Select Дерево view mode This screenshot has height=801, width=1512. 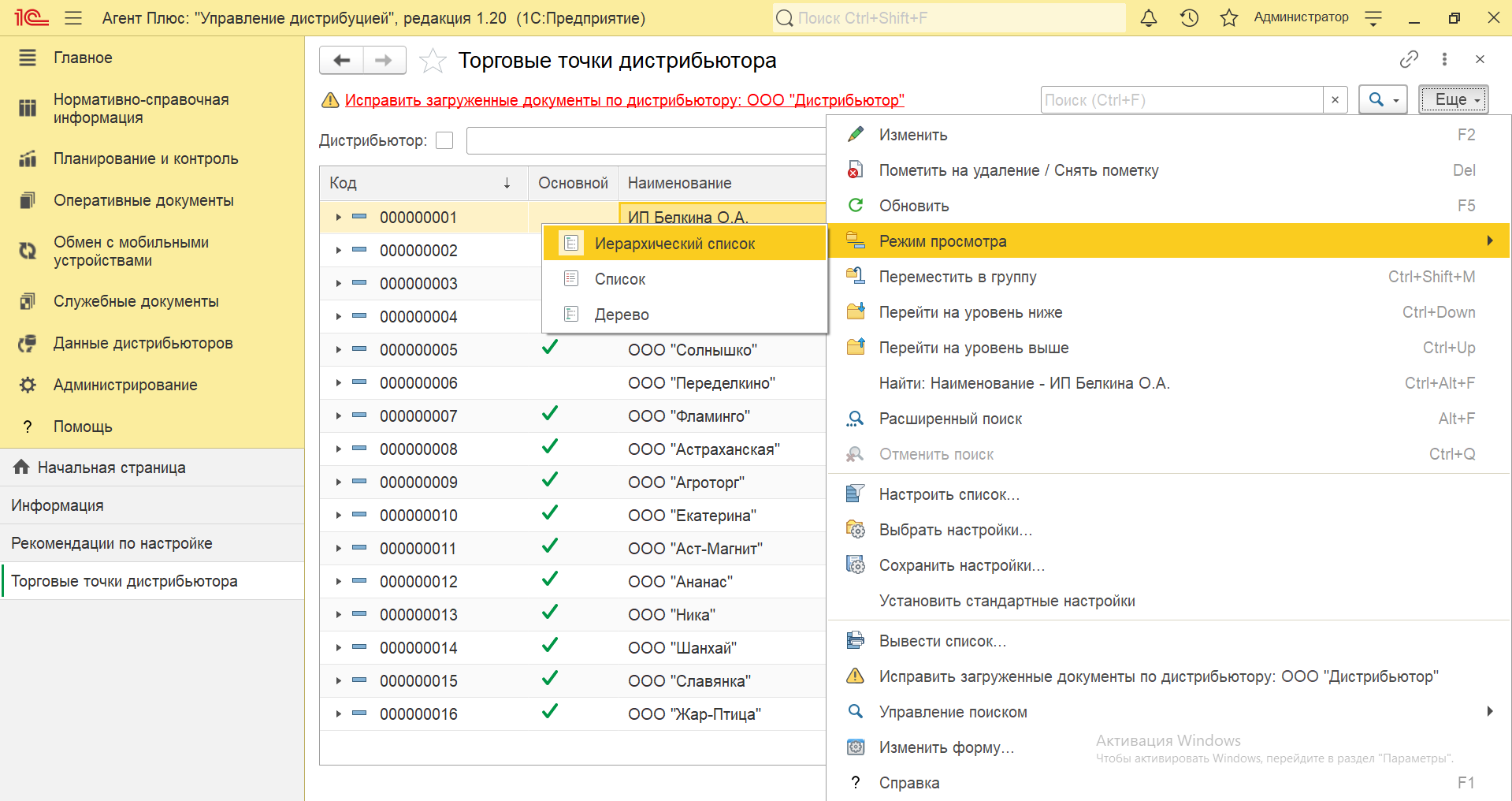(684, 315)
